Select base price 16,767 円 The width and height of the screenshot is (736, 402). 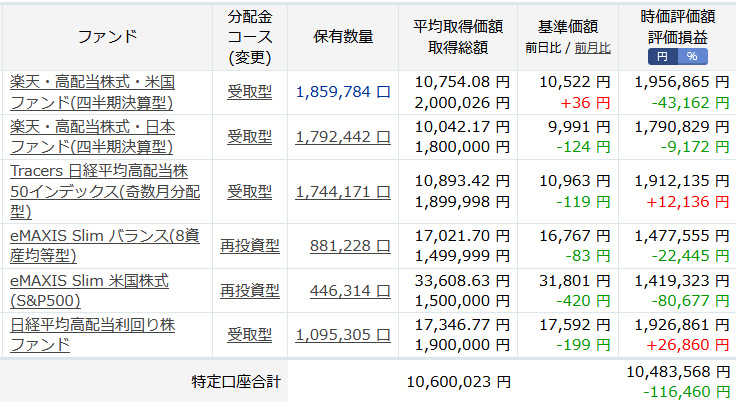pyautogui.click(x=575, y=236)
